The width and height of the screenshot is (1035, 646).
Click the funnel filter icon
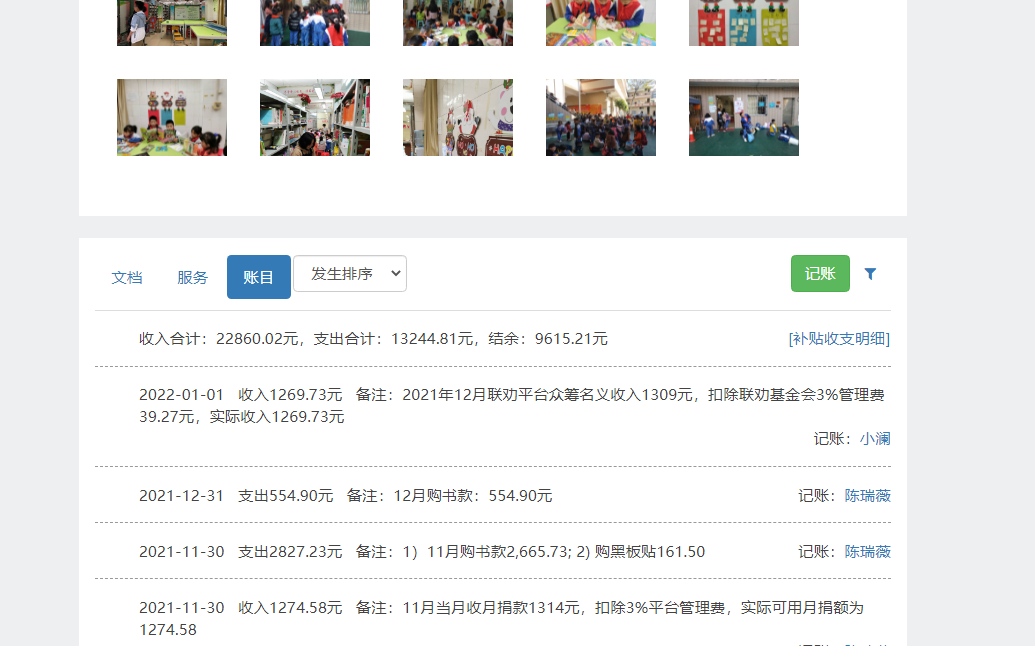coord(870,274)
